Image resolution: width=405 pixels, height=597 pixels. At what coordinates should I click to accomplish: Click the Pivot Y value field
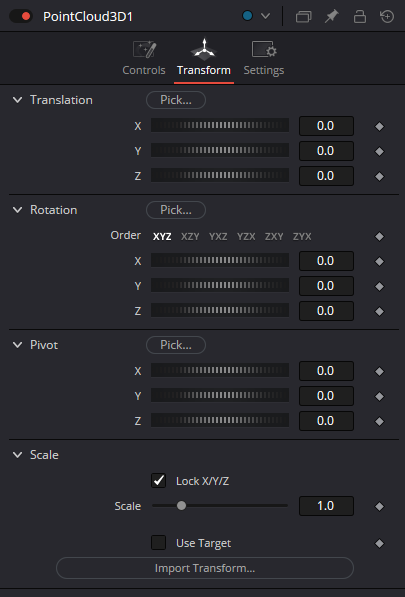(x=326, y=396)
